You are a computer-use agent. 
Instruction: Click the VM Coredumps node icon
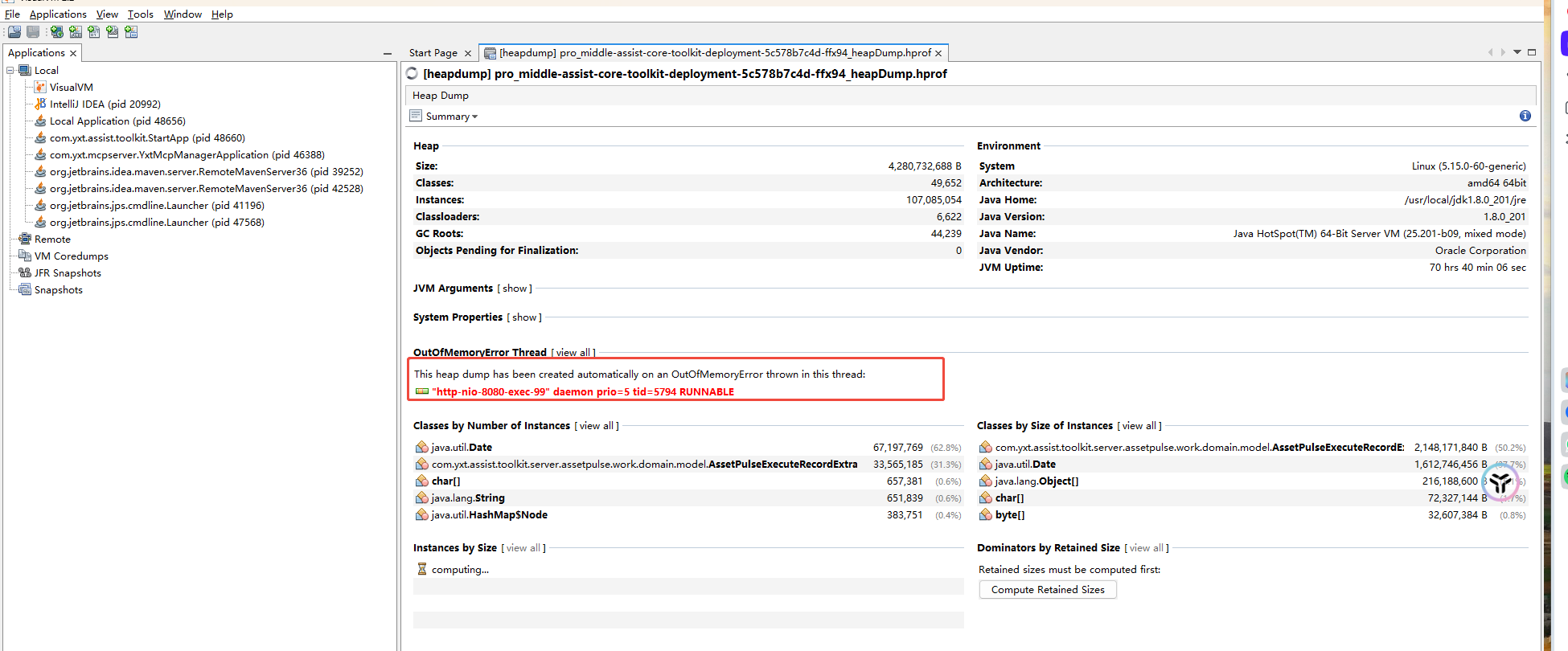[25, 256]
